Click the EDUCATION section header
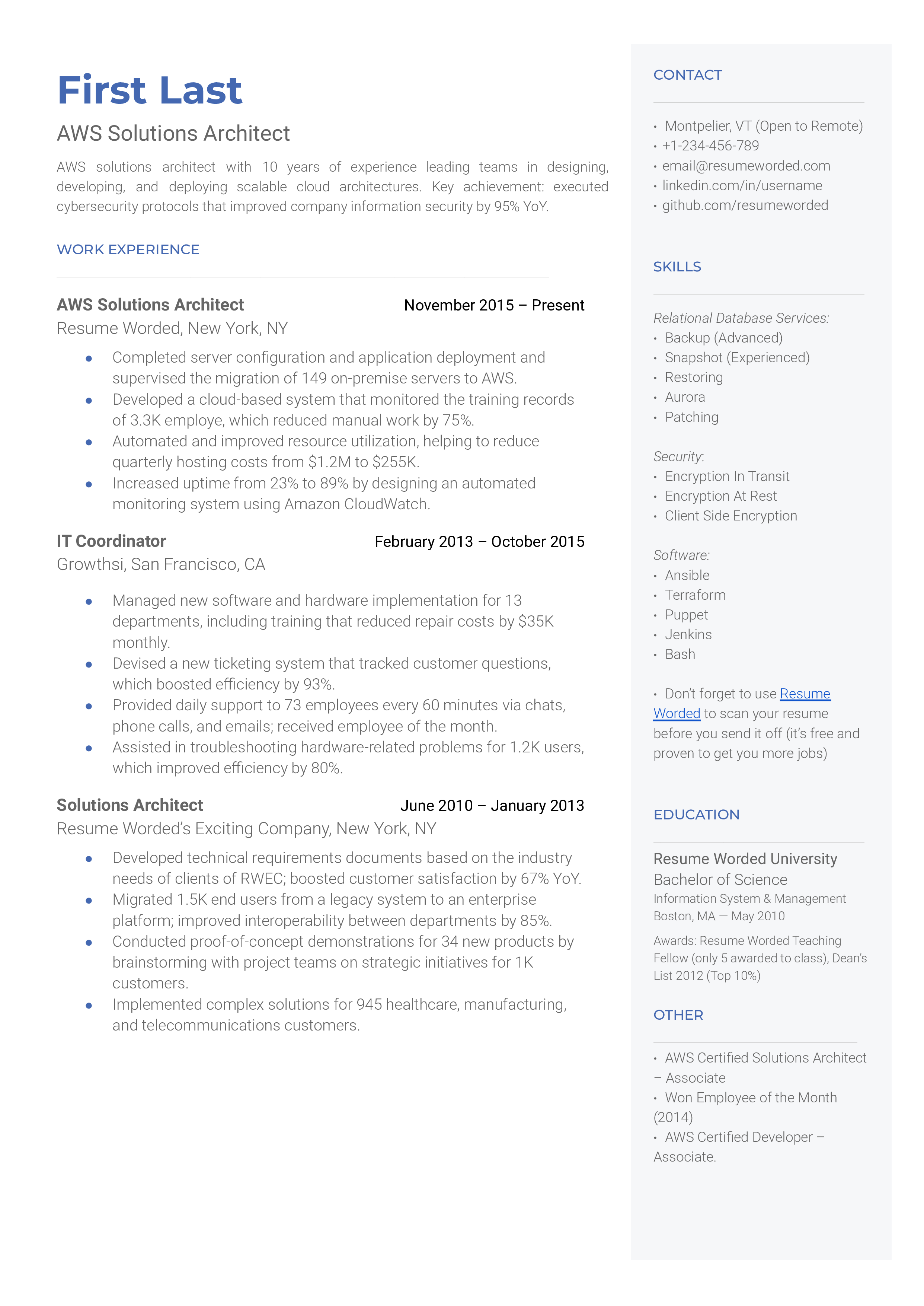Viewport: 924px width, 1306px height. coord(699,814)
